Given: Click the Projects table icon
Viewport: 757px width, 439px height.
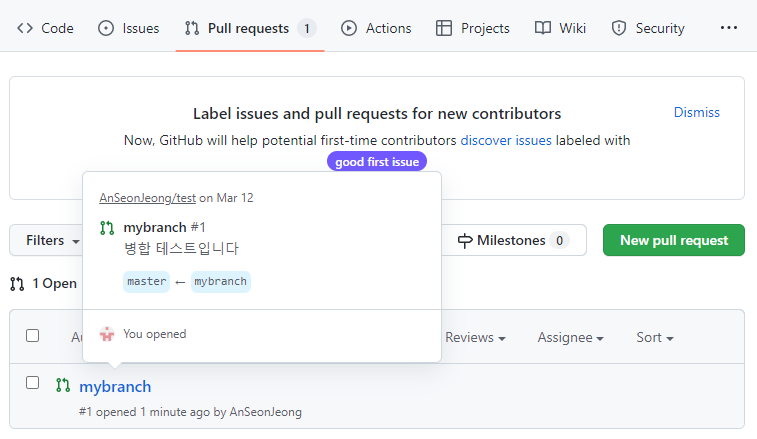Looking at the screenshot, I should [x=444, y=28].
